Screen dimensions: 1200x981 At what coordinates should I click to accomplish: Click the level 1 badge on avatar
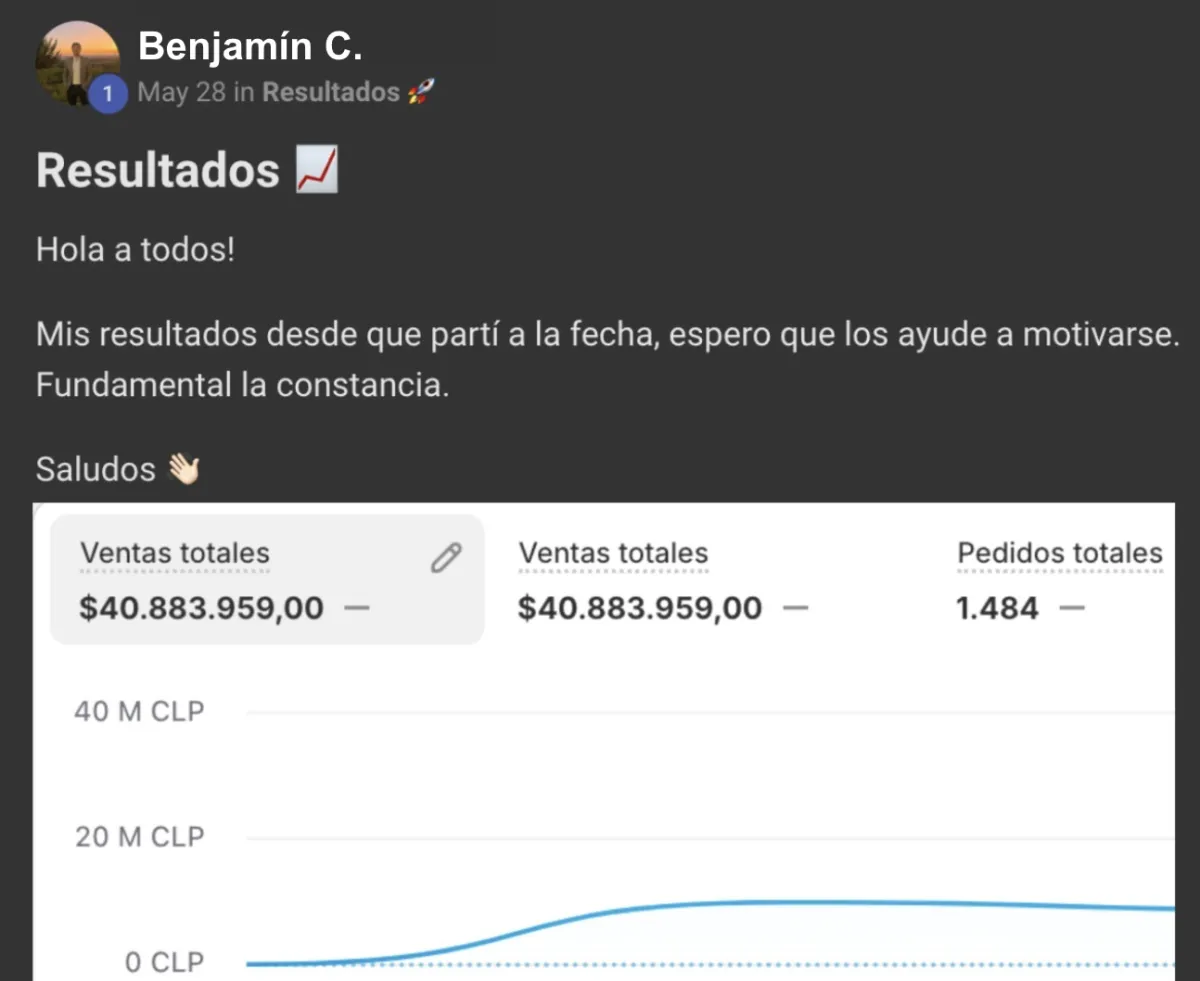pyautogui.click(x=107, y=96)
